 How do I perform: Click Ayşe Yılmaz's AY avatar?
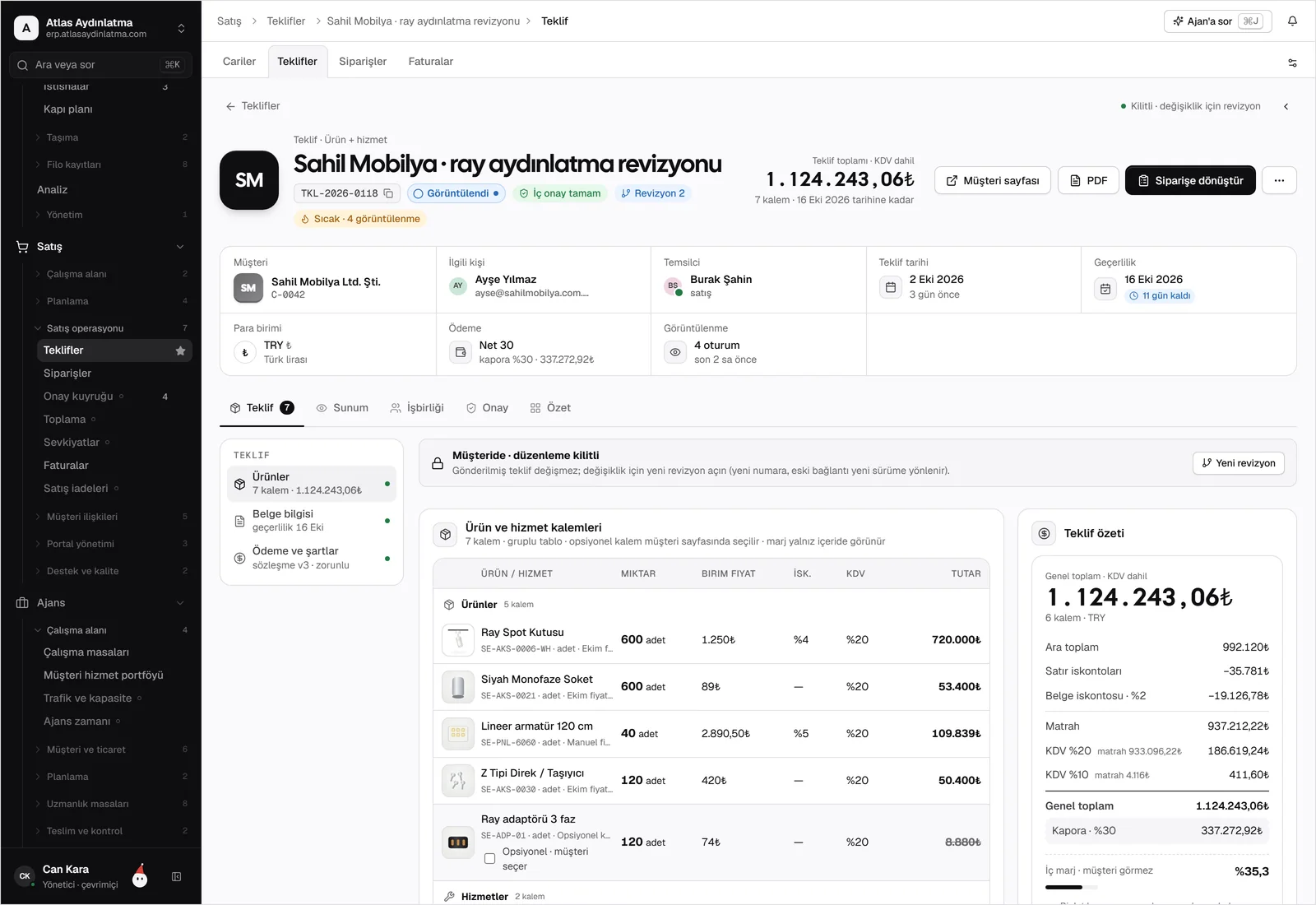click(458, 285)
